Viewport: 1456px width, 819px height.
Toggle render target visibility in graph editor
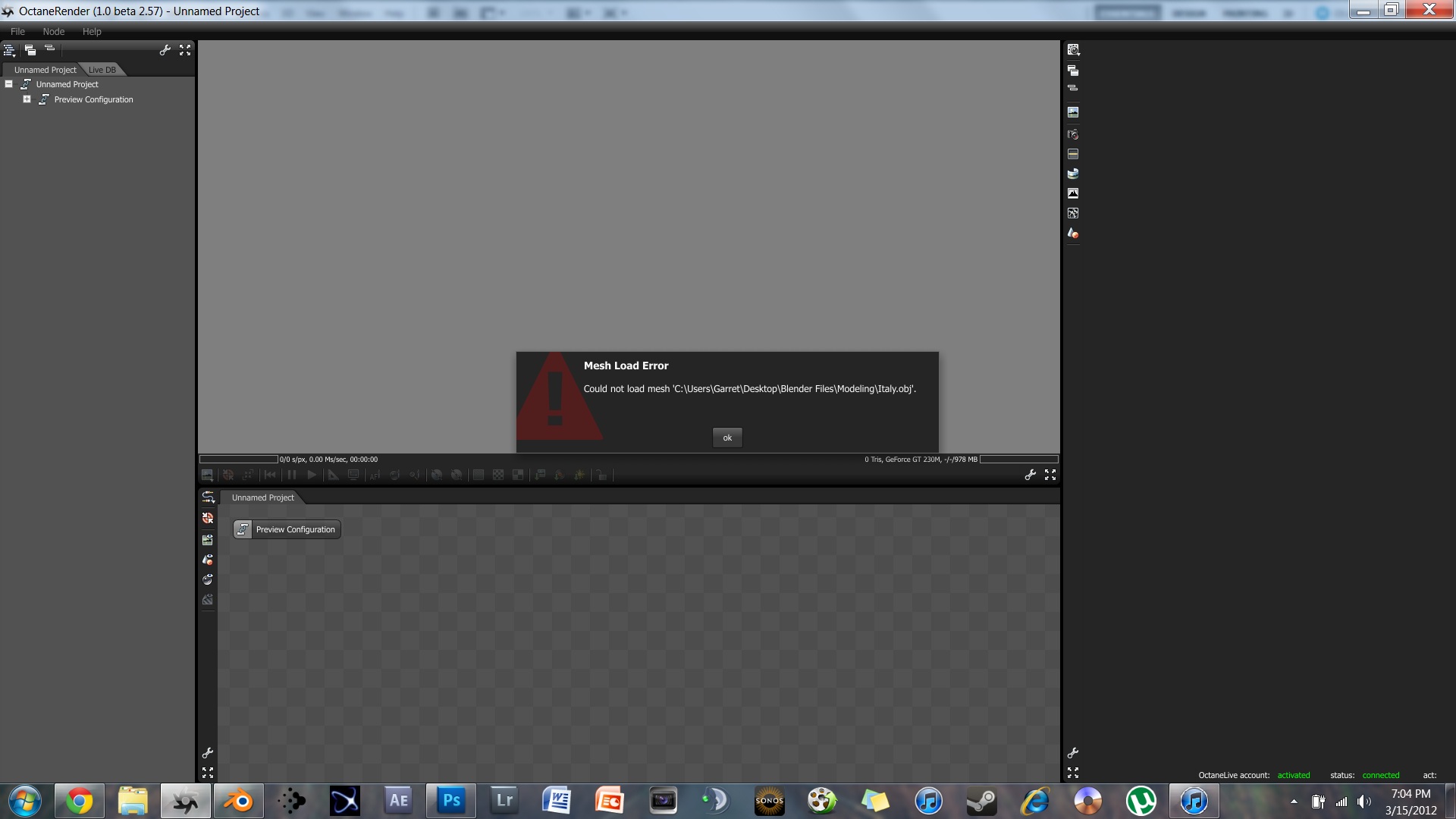pos(207,540)
